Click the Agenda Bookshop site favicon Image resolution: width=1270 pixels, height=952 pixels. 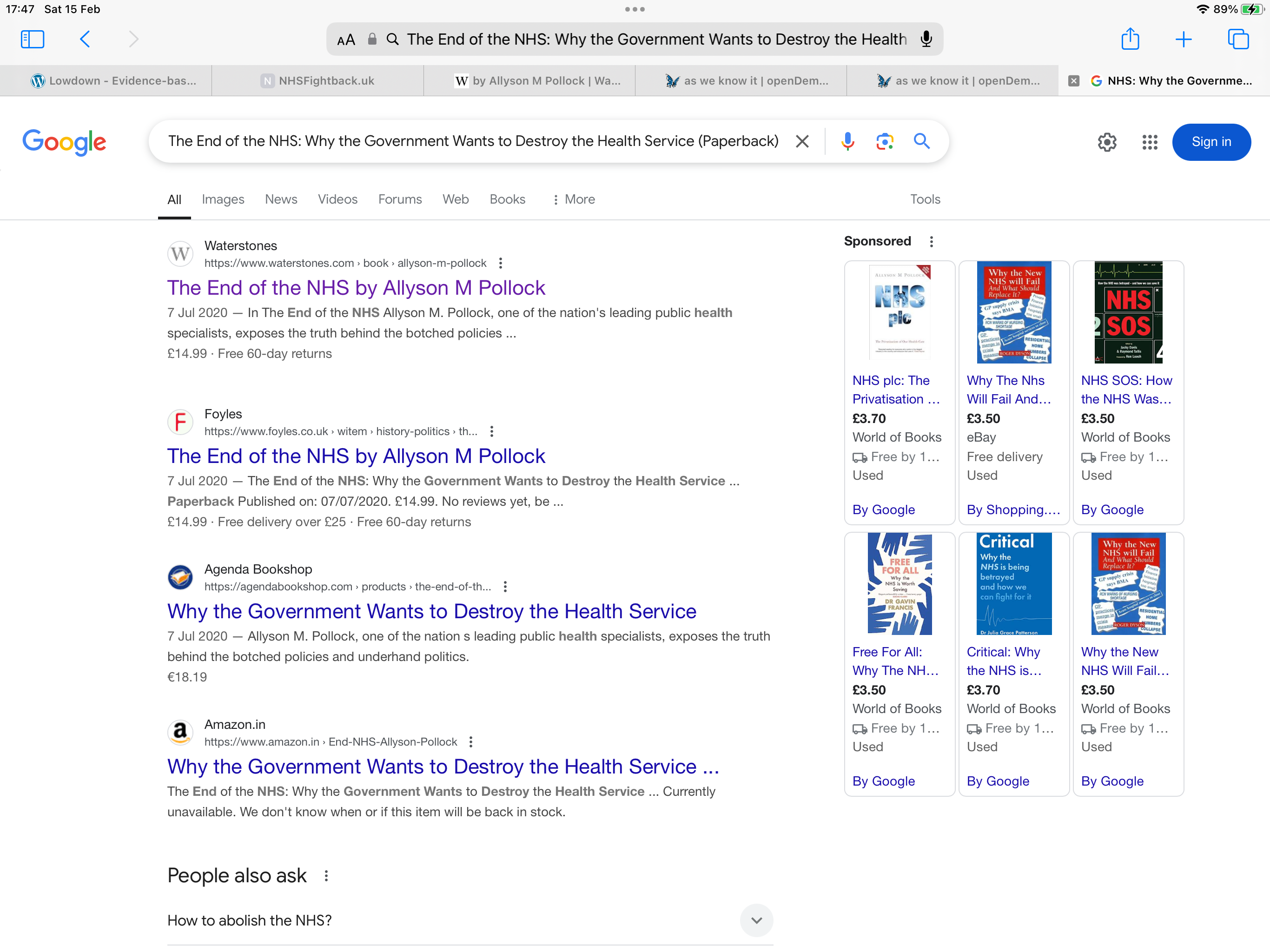point(180,577)
